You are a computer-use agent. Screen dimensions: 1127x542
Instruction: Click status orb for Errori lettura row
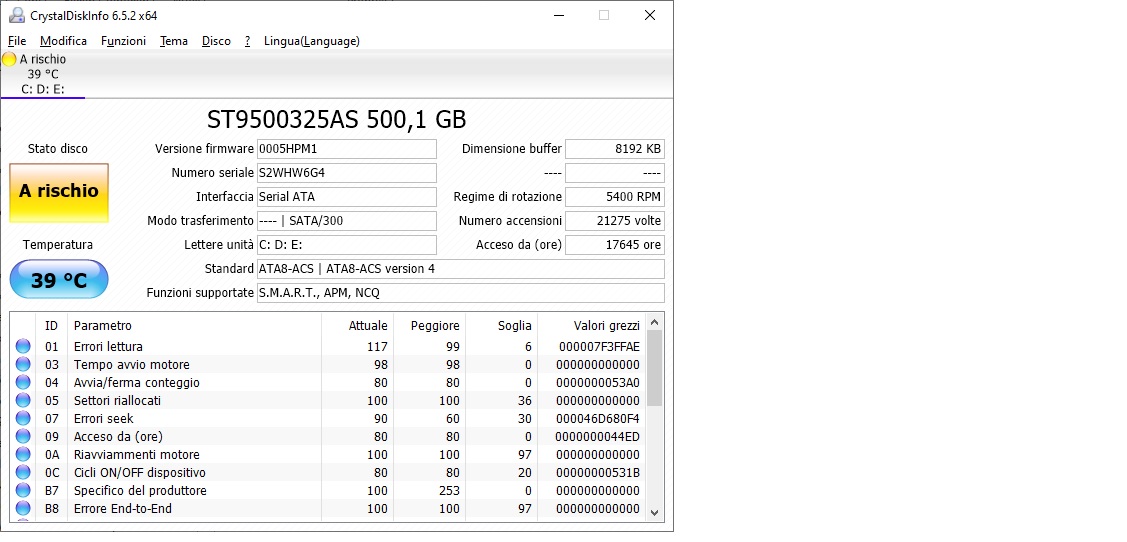23,346
